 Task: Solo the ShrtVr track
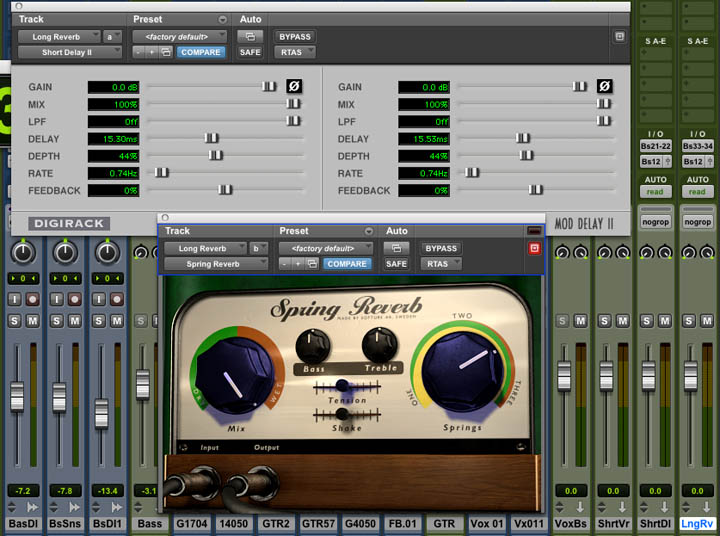(x=605, y=321)
